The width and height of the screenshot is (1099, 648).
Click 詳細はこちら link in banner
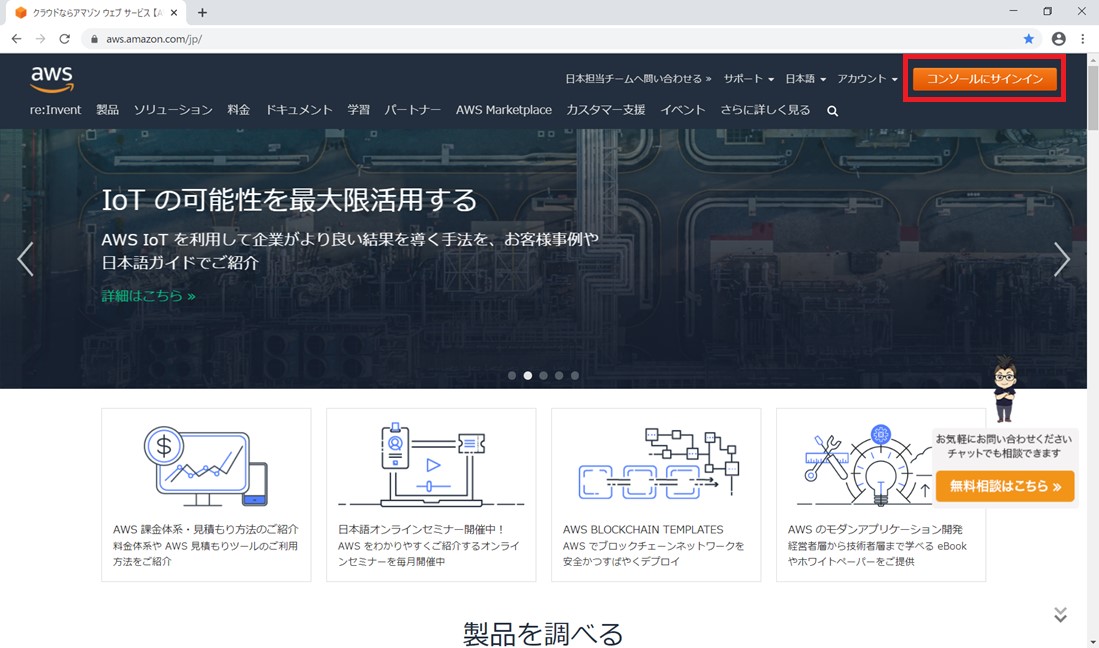click(x=148, y=296)
